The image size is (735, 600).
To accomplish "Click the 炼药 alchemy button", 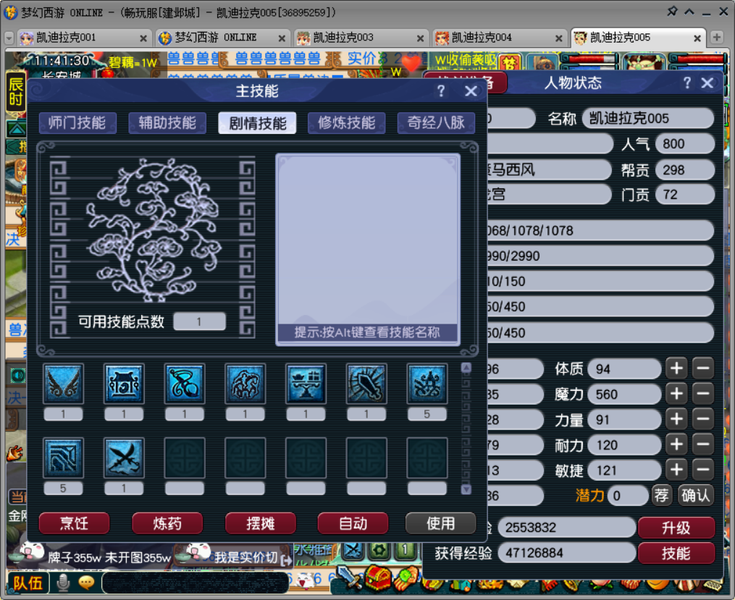I will click(x=167, y=523).
